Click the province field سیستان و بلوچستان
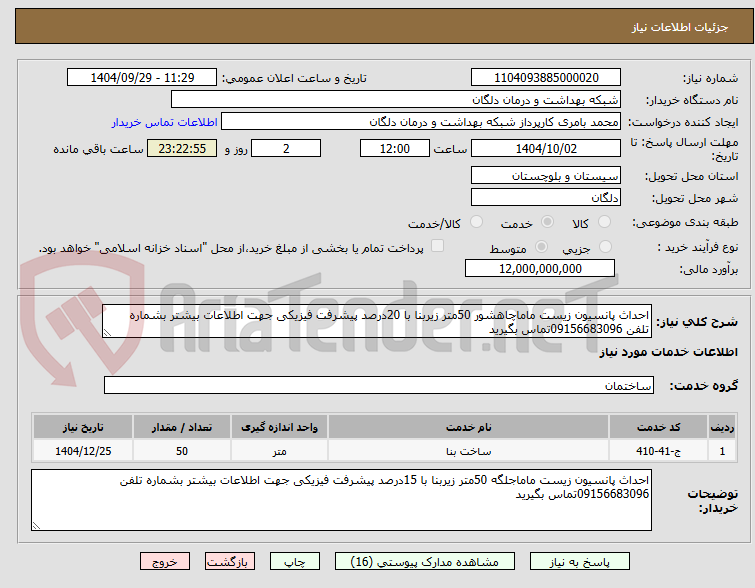The height and width of the screenshot is (588, 755). pyautogui.click(x=546, y=176)
